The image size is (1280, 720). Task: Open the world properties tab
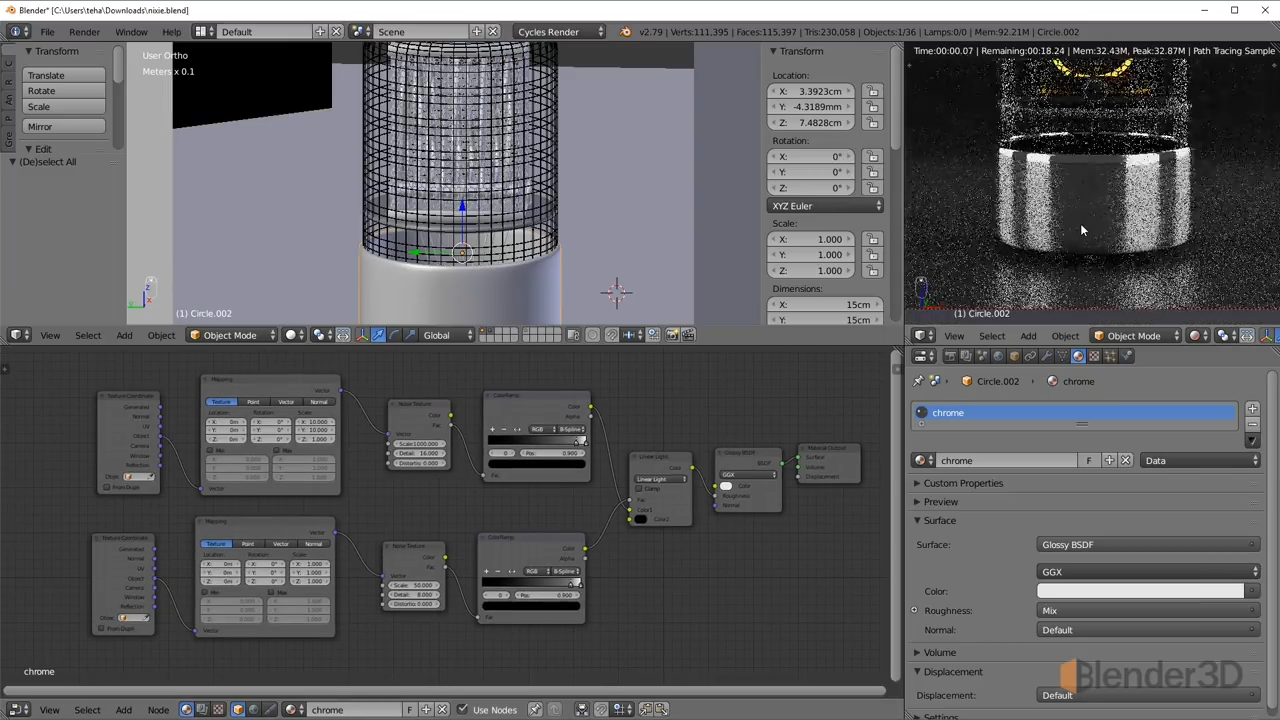coord(998,356)
